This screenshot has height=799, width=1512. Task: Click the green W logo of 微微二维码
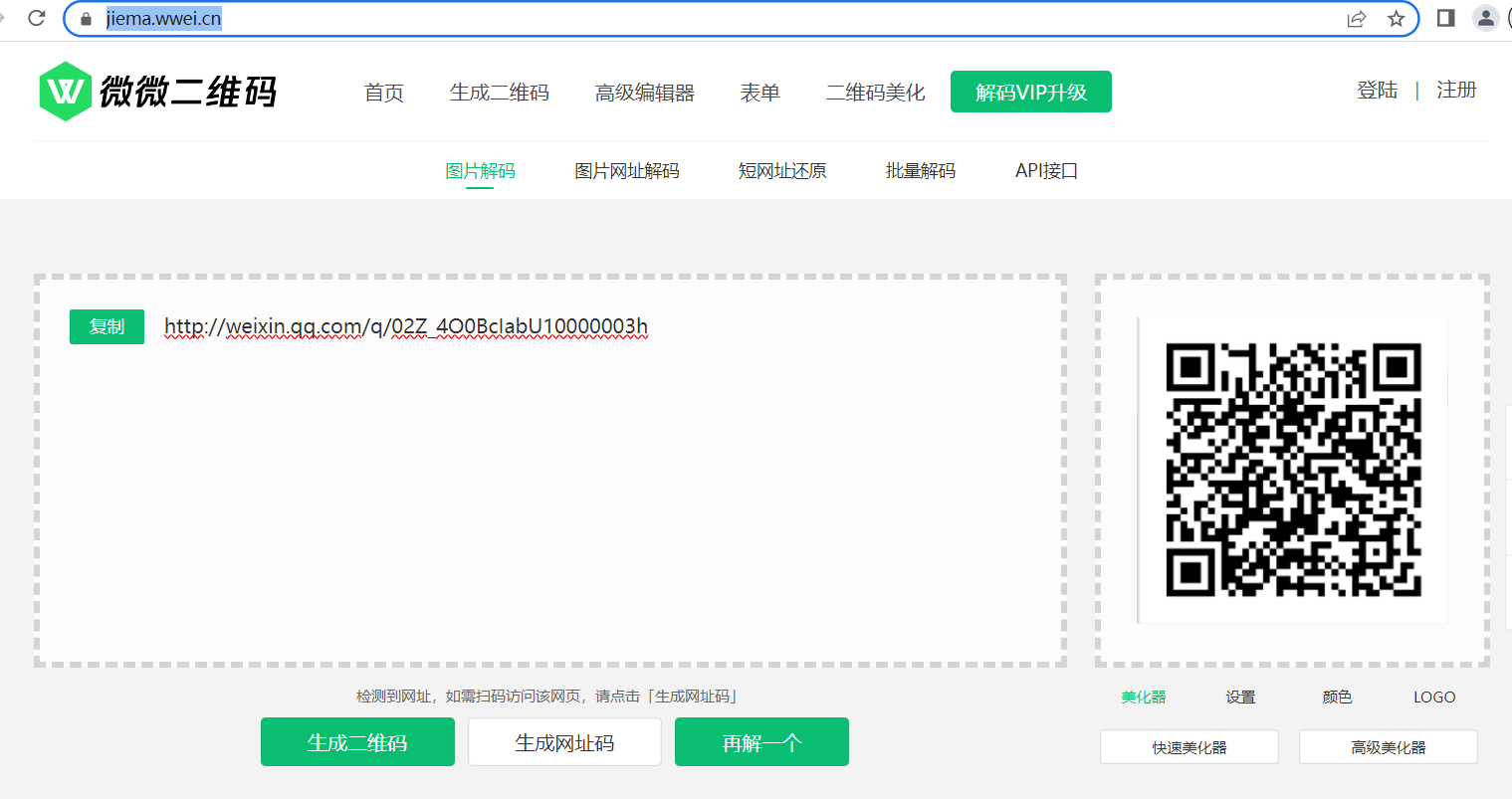(65, 92)
